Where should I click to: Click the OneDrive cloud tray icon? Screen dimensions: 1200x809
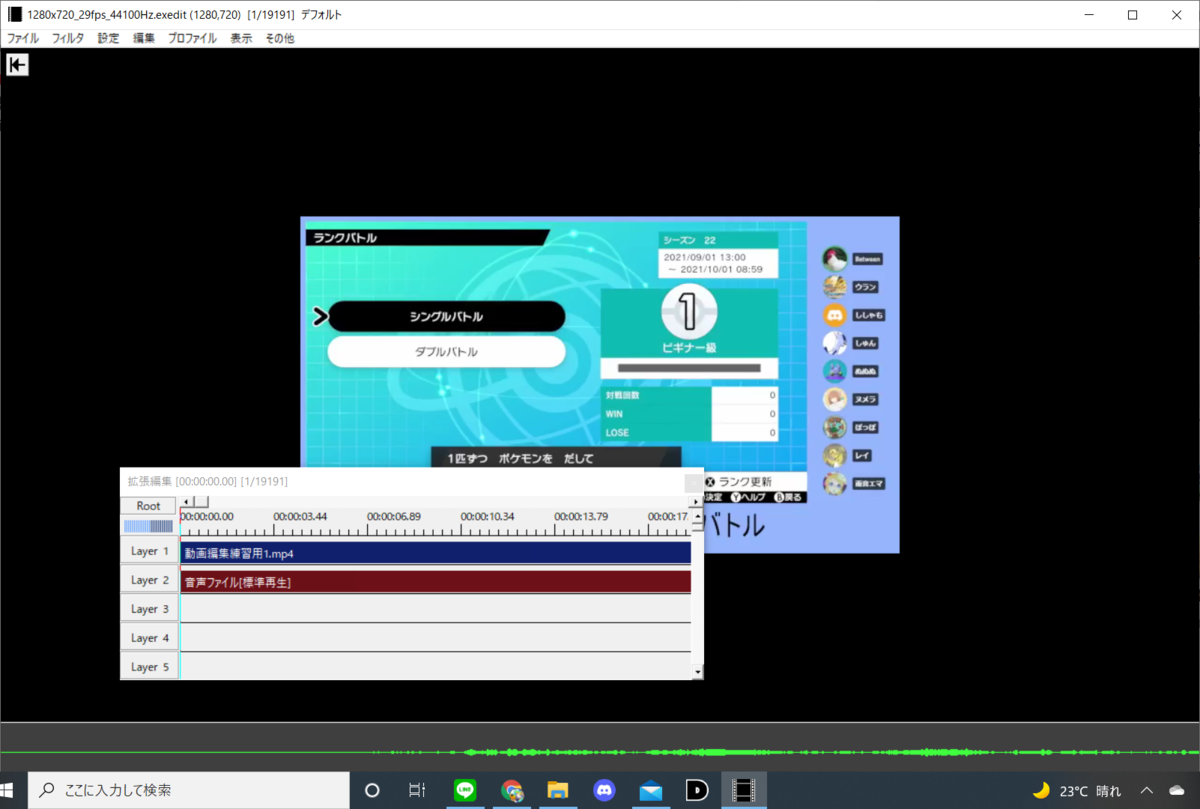tap(1177, 790)
